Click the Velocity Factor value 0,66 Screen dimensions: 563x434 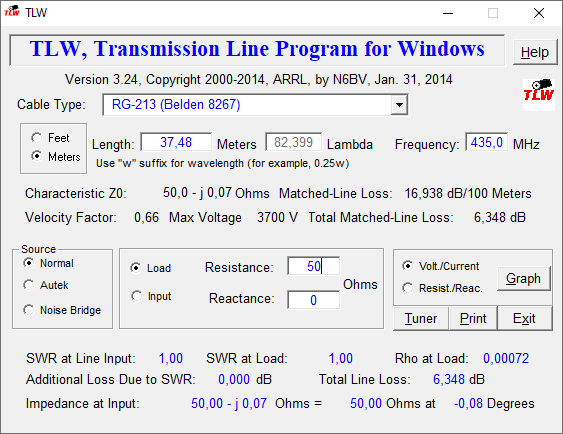(x=146, y=218)
